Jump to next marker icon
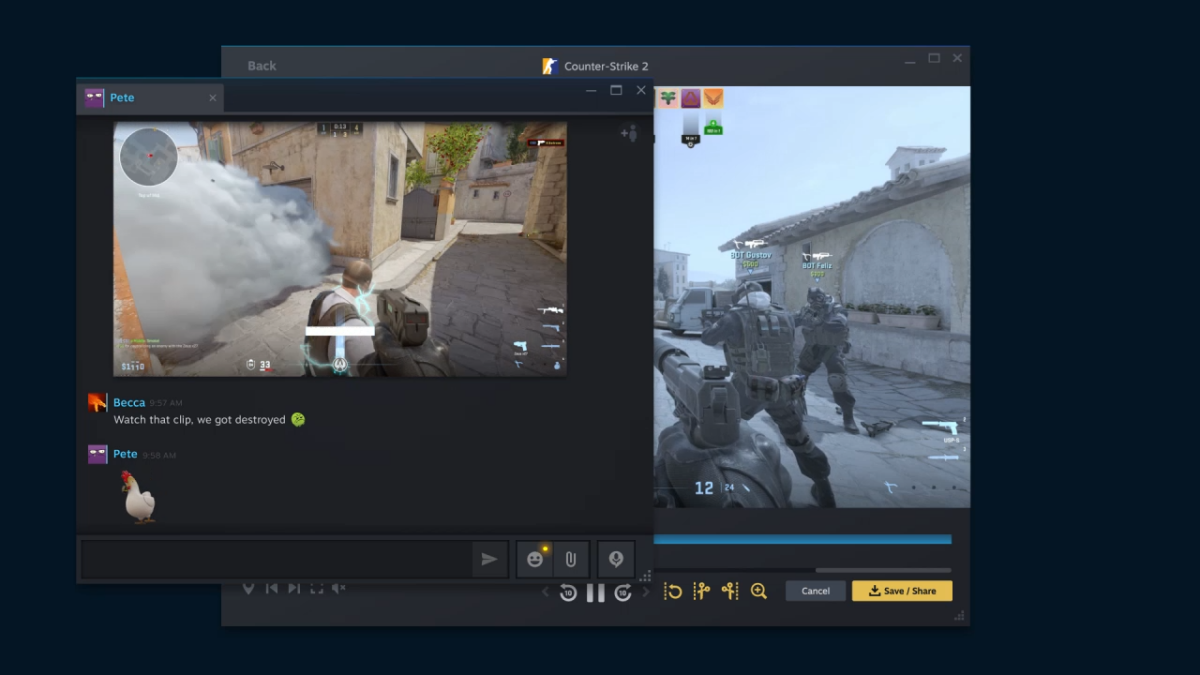The height and width of the screenshot is (675, 1200). pos(294,588)
